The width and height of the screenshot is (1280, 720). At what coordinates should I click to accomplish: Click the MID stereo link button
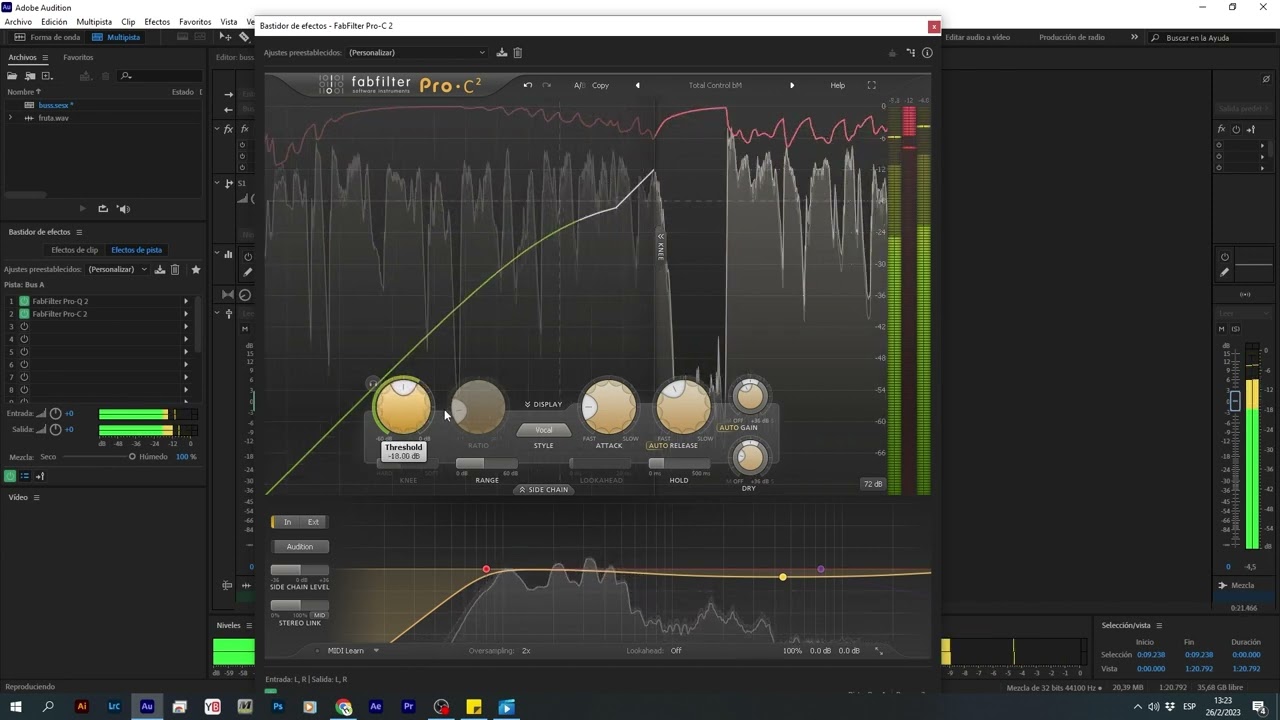(319, 615)
